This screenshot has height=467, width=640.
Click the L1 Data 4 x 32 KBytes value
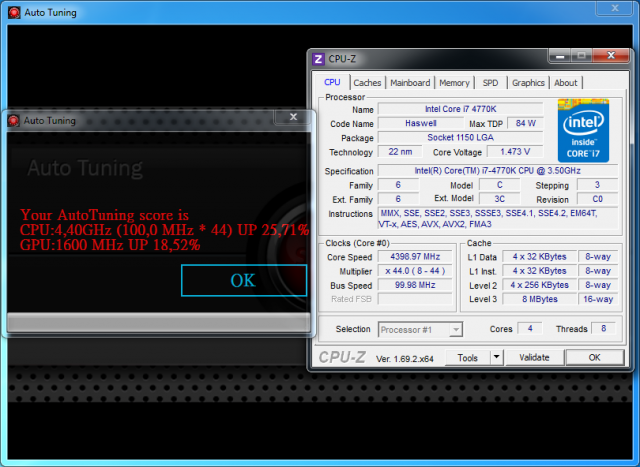coord(539,257)
